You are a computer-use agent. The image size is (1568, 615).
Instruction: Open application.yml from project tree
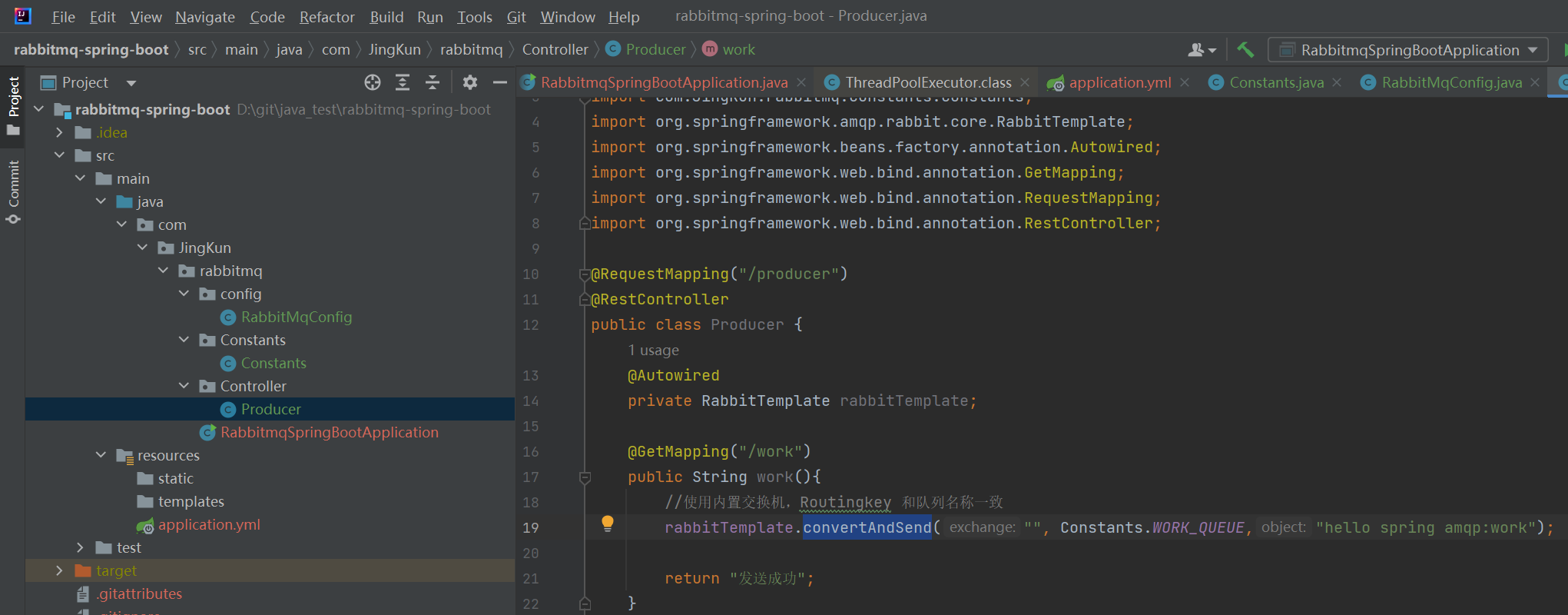(x=208, y=524)
